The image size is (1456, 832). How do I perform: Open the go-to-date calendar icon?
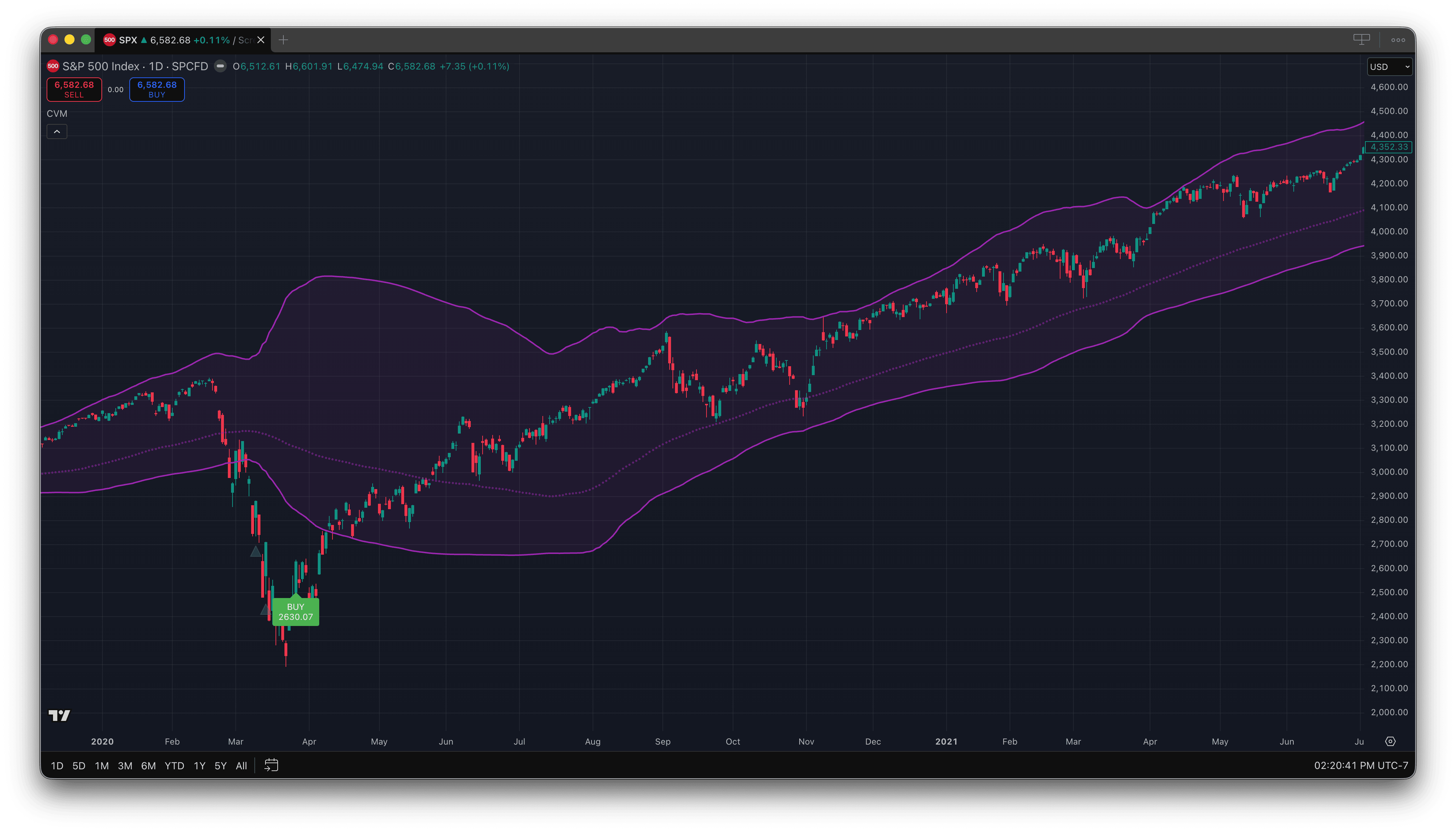[271, 765]
